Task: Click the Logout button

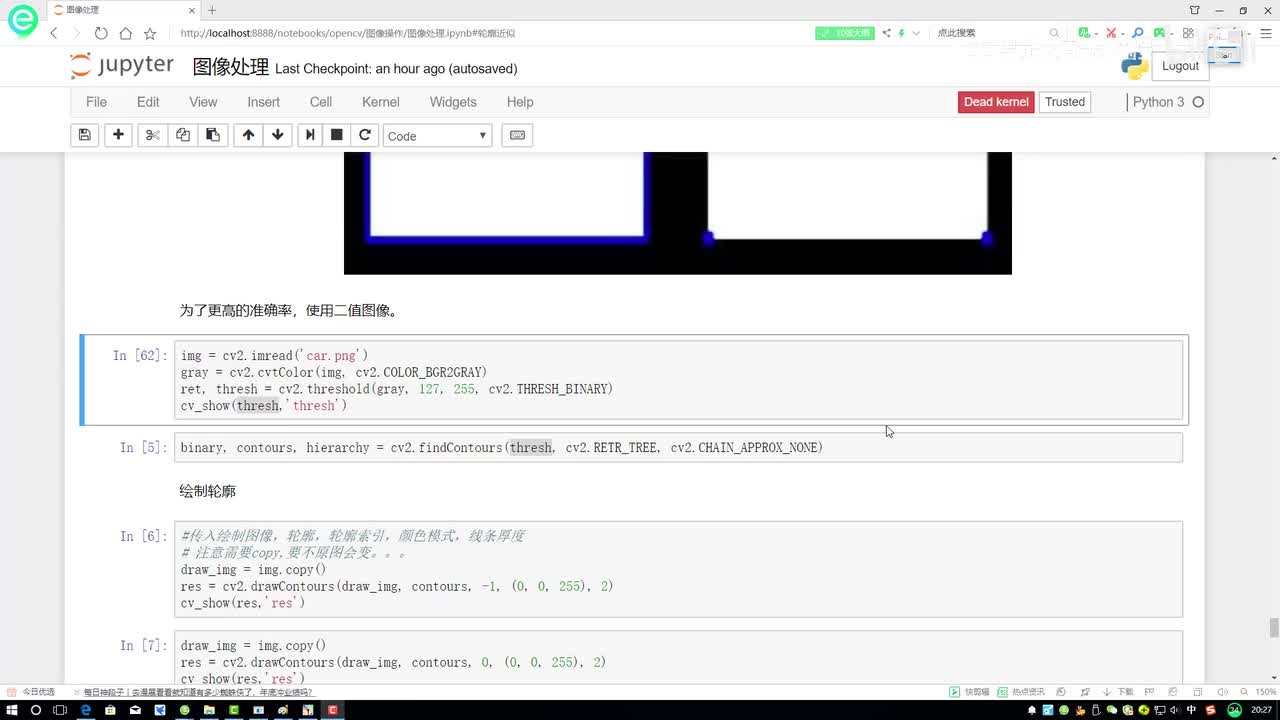Action: click(x=1180, y=66)
